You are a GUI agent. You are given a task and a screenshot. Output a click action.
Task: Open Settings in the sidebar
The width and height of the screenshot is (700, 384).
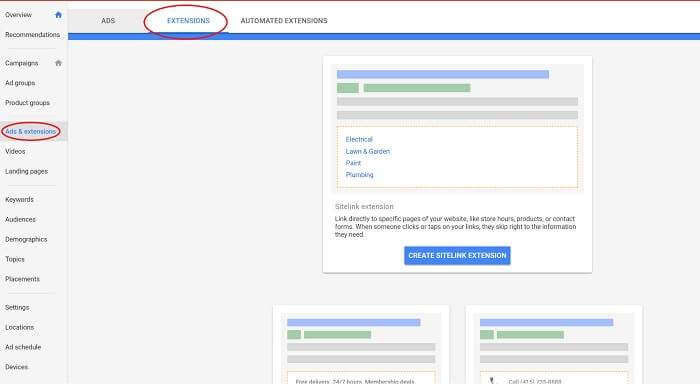(17, 307)
